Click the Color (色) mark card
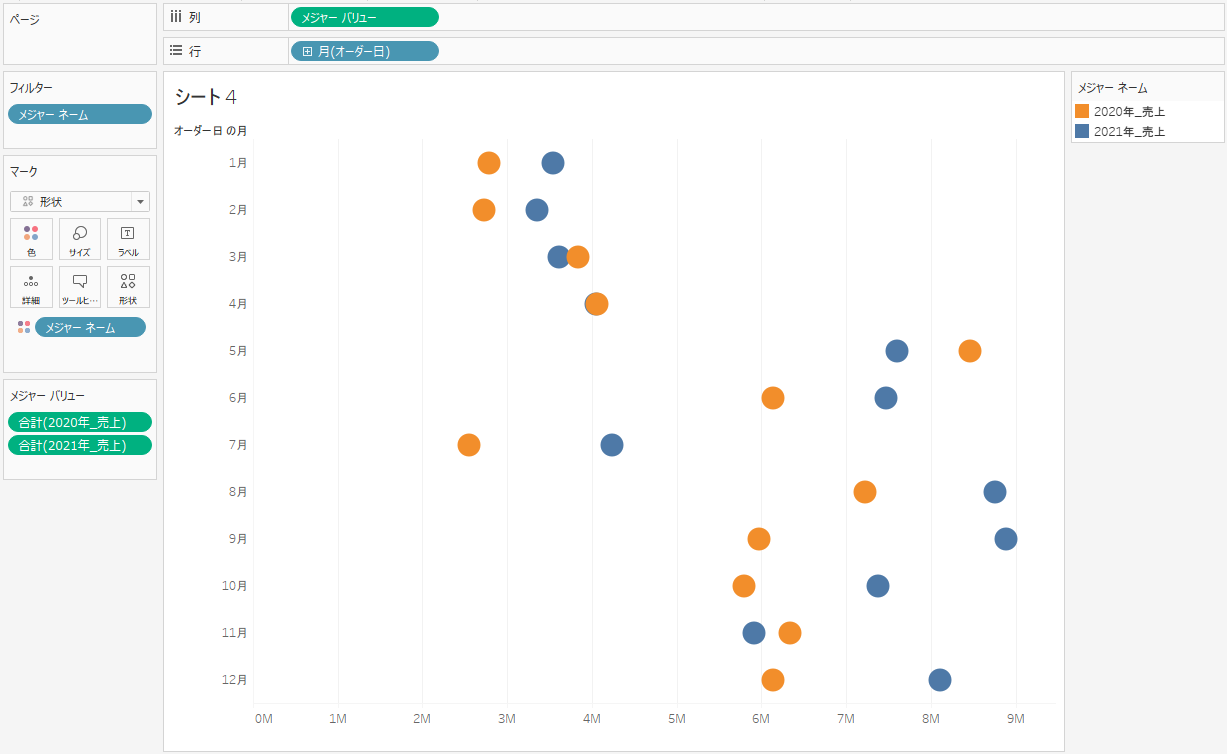The image size is (1227, 754). 31,239
